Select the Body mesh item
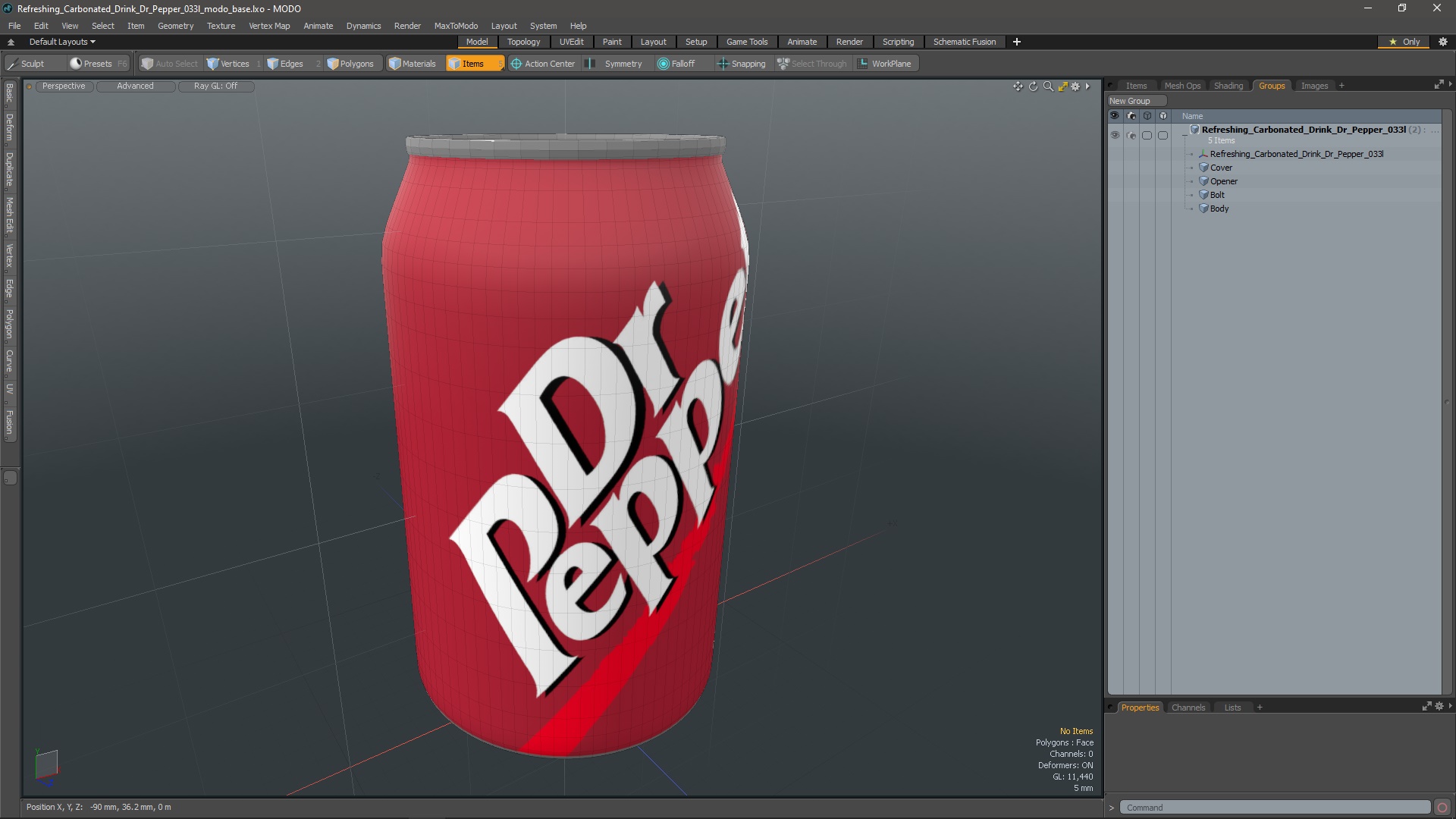 pos(1219,209)
